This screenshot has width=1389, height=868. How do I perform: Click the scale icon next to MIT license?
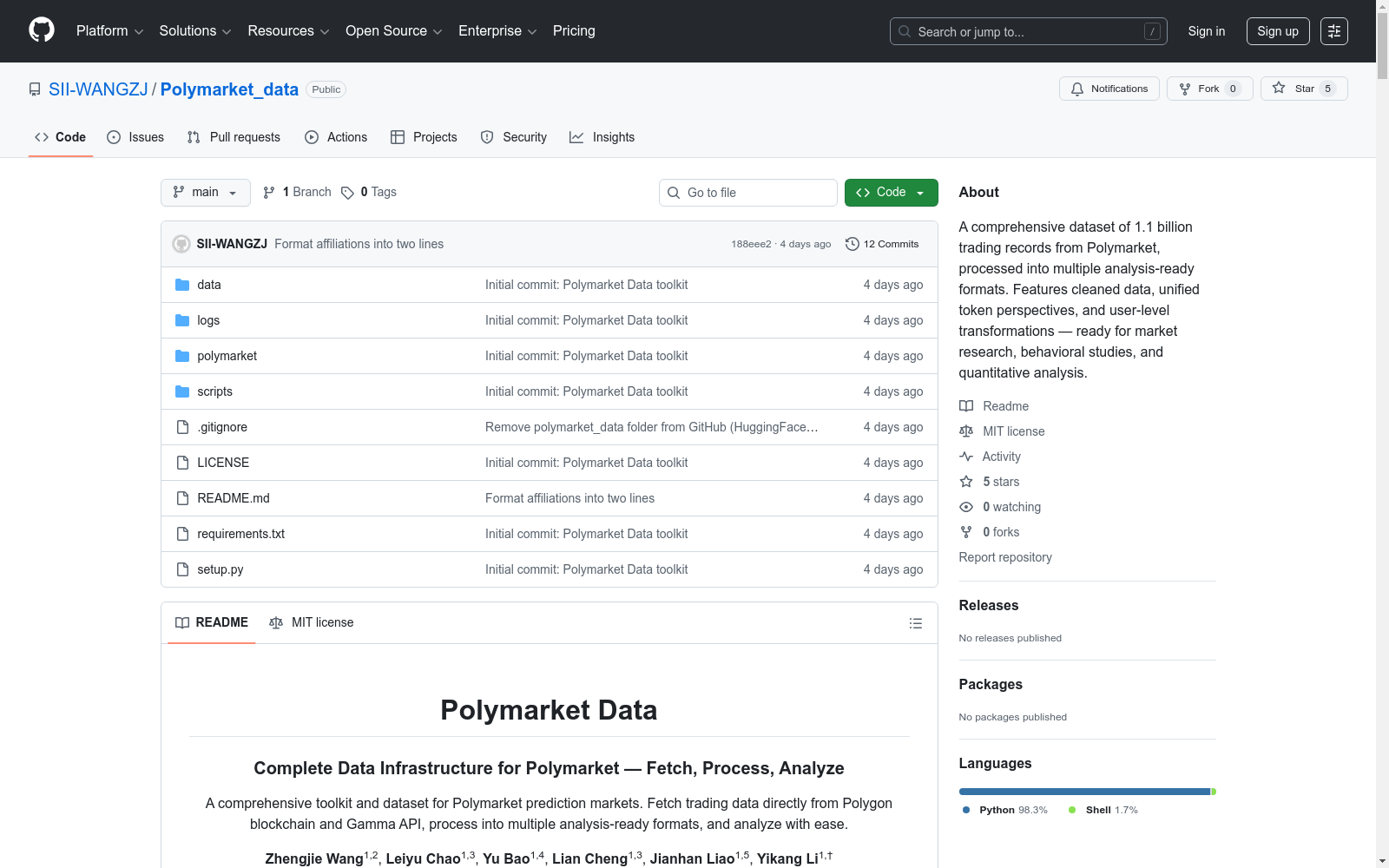966,431
